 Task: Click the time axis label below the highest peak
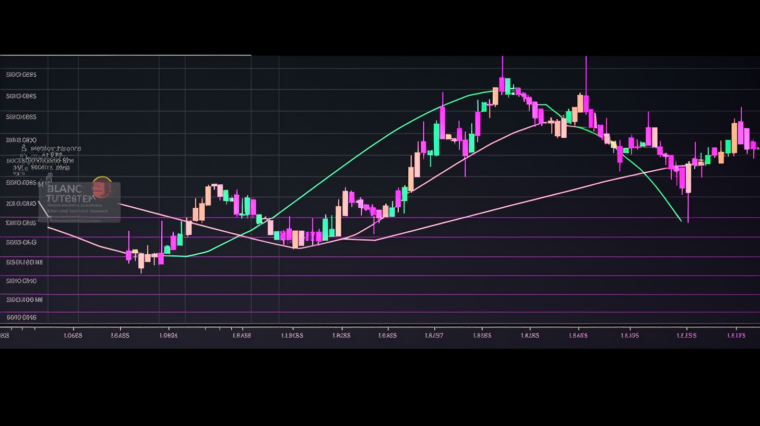pyautogui.click(x=482, y=336)
